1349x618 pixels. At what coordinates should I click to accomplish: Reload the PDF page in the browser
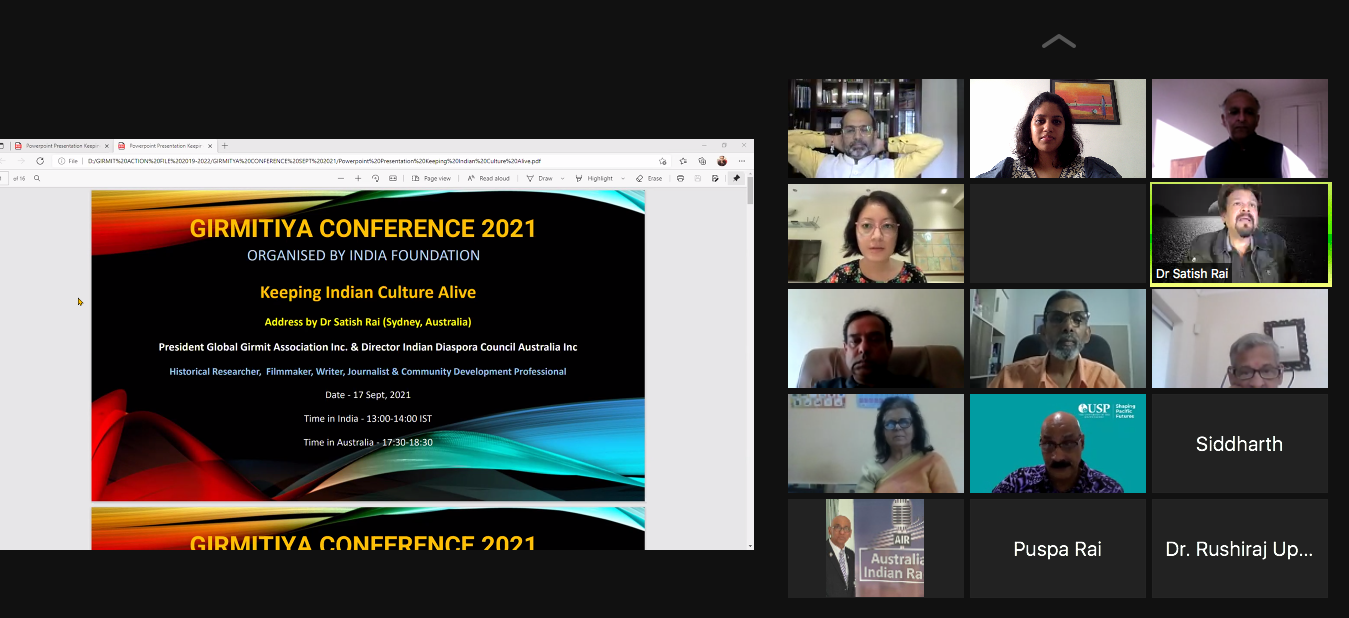(40, 161)
